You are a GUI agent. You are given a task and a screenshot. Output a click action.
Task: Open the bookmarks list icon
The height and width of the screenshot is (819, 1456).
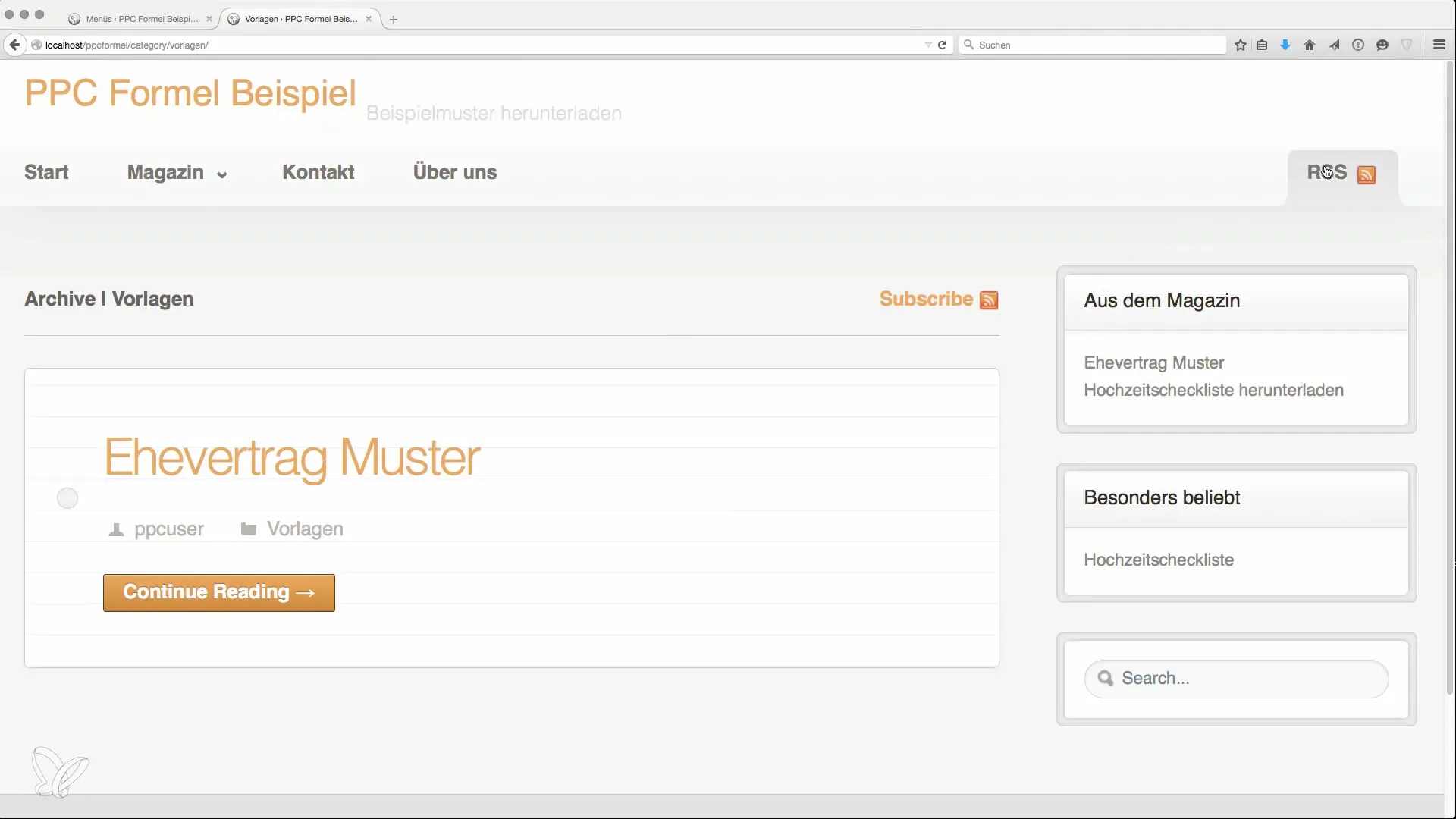tap(1262, 45)
